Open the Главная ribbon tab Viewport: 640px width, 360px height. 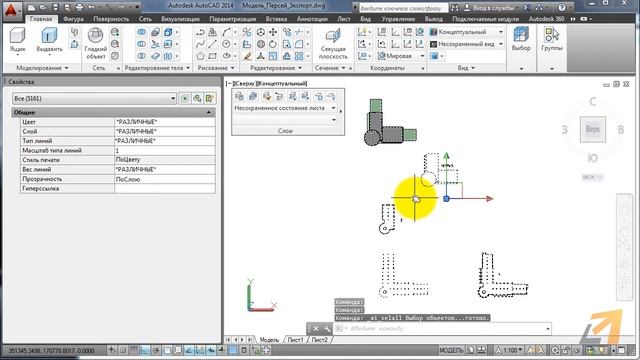click(x=41, y=19)
